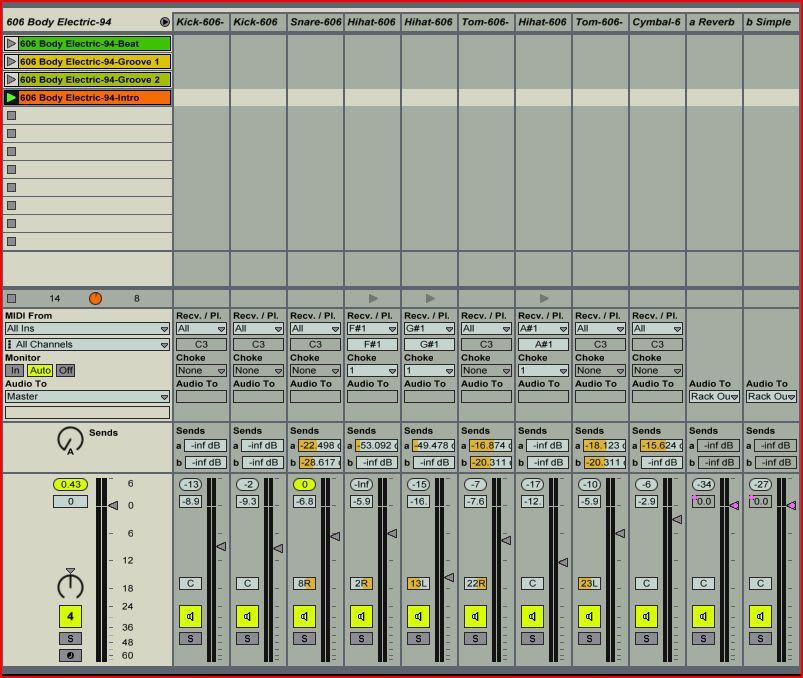Mute the Kick chain with volume -8.9
Viewport: 803px width, 678px height.
(190, 617)
